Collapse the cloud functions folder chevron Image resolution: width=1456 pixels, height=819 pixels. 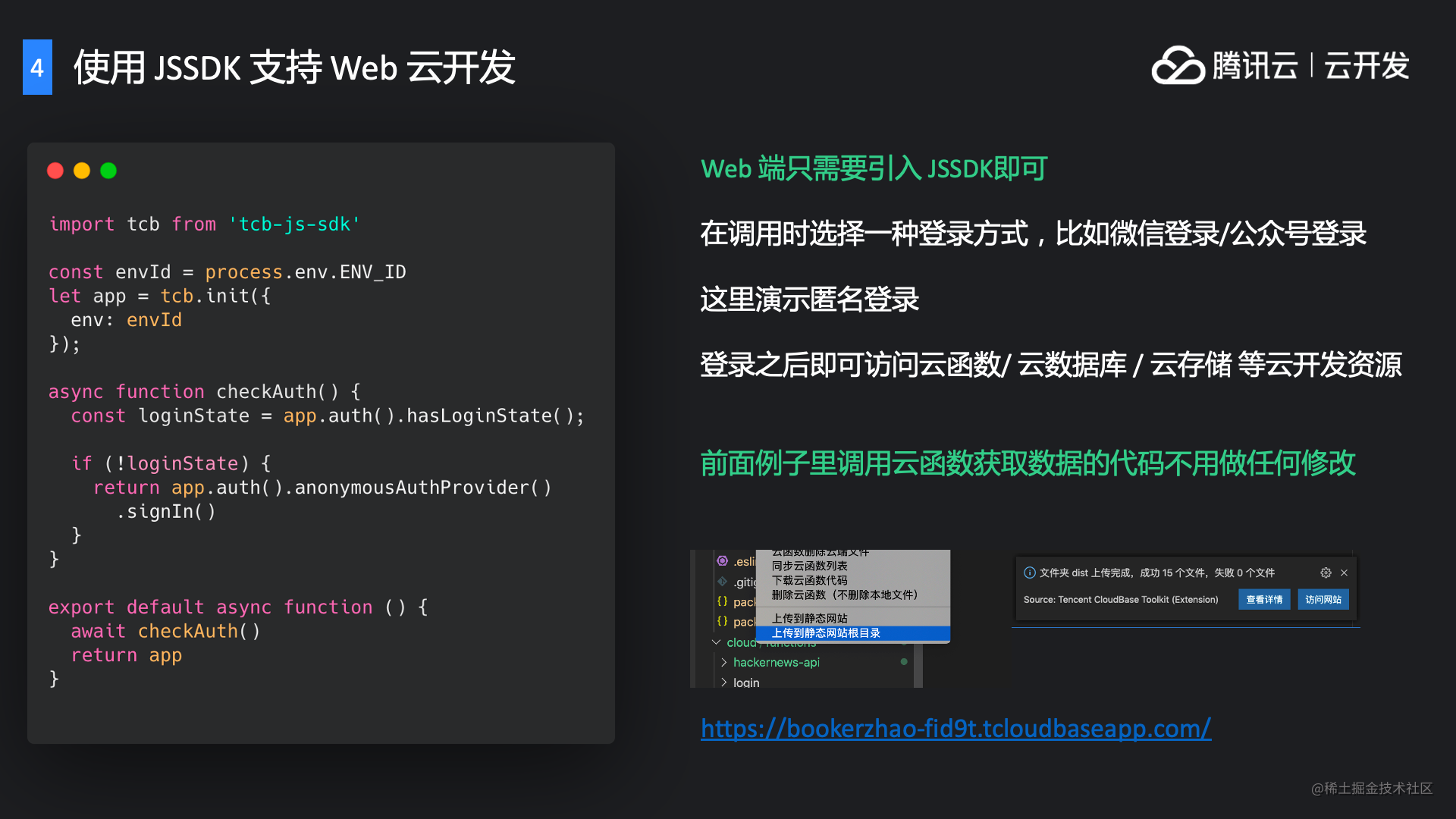click(x=716, y=642)
